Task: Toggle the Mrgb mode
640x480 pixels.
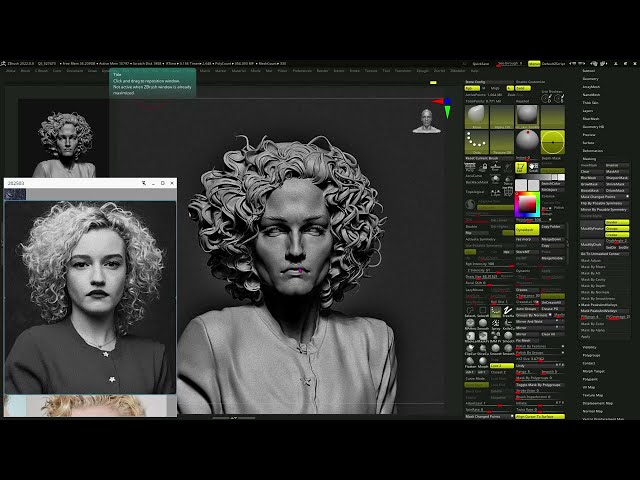Action: coord(495,88)
